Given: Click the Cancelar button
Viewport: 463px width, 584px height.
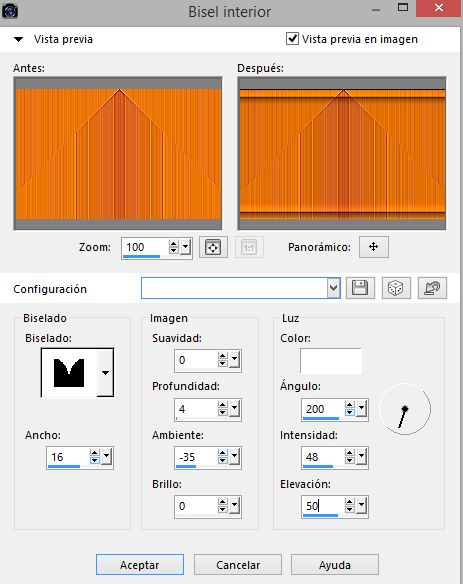Looking at the screenshot, I should (x=238, y=565).
